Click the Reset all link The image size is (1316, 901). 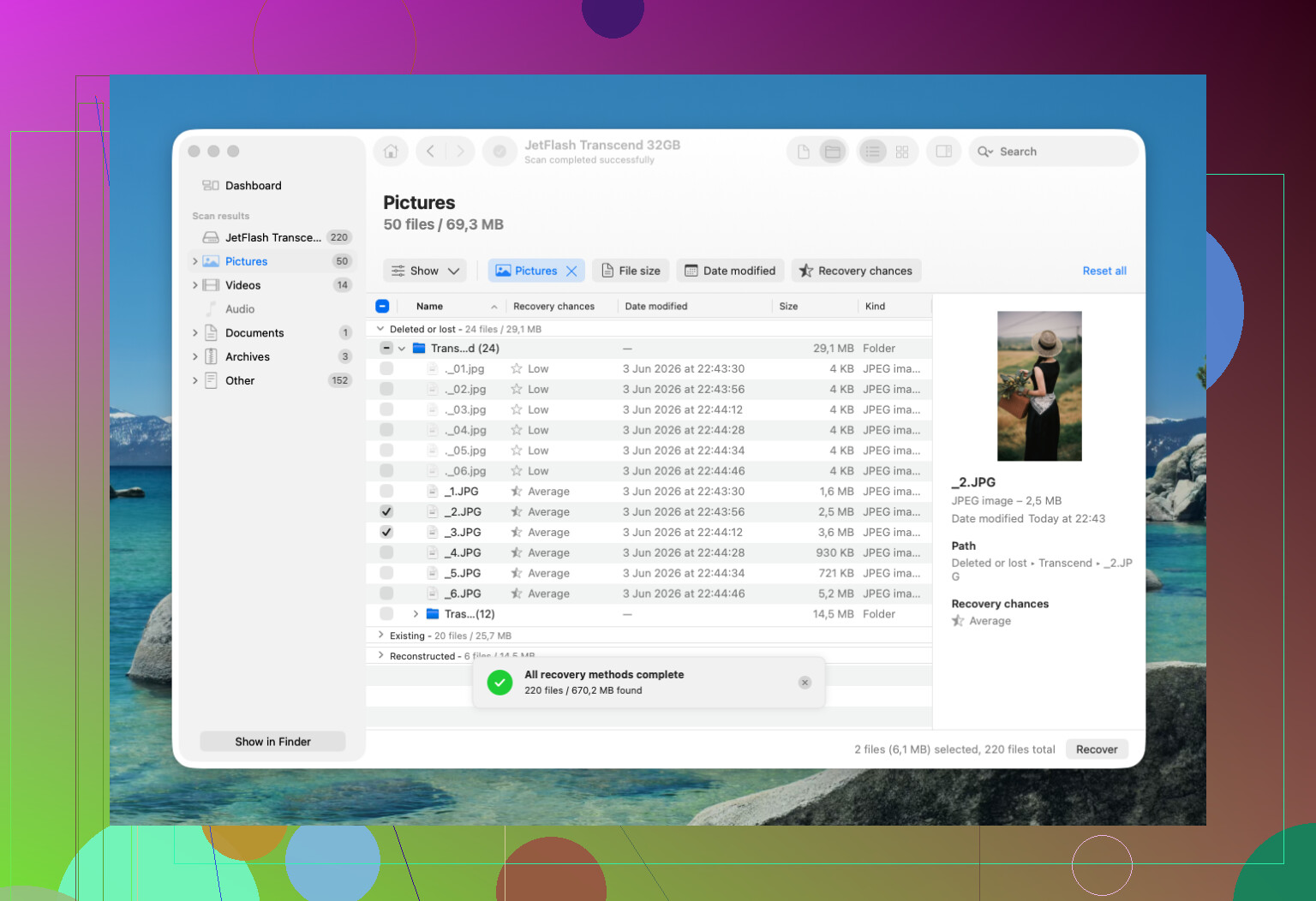coord(1104,271)
